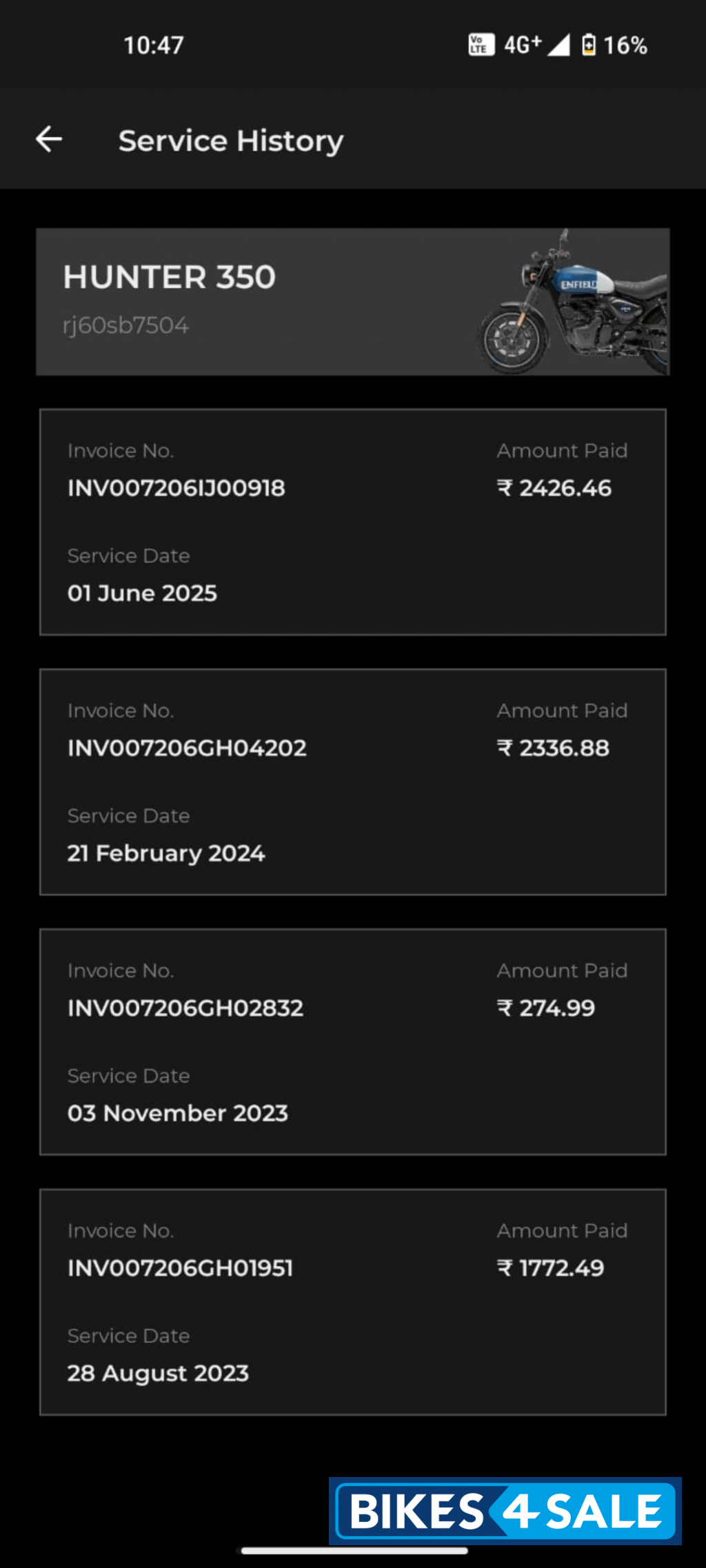706x1568 pixels.
Task: Select the 21 February 2024 service date
Action: click(x=166, y=853)
